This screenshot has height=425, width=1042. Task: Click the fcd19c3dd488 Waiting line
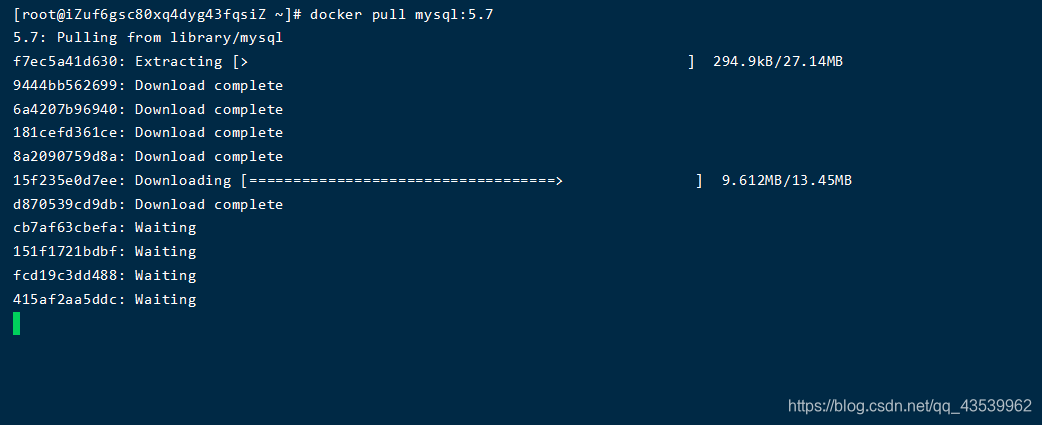pyautogui.click(x=104, y=276)
